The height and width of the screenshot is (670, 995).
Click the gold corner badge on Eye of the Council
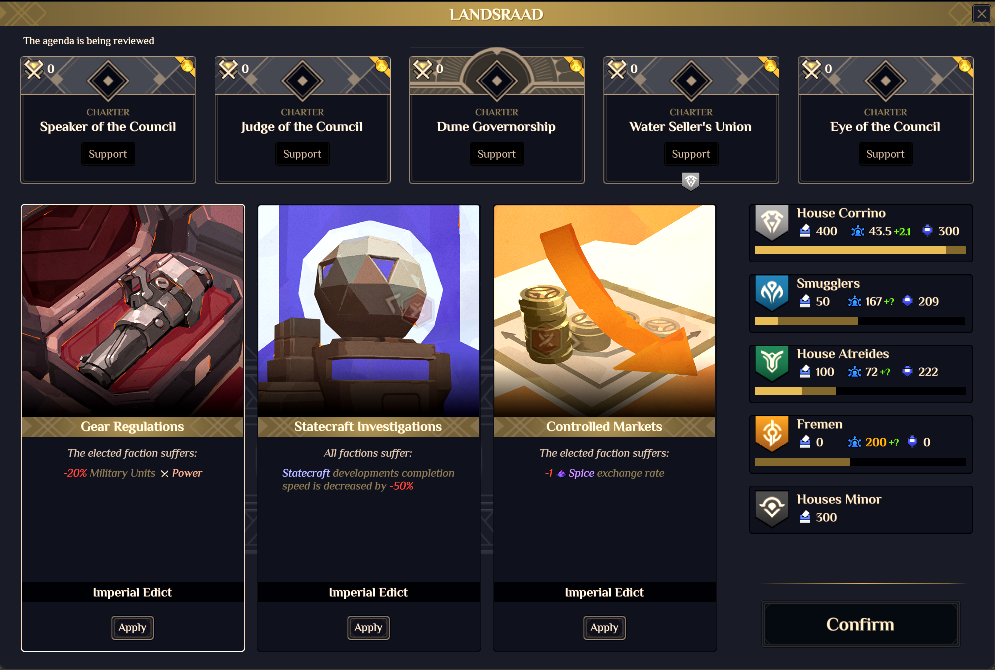click(x=965, y=65)
